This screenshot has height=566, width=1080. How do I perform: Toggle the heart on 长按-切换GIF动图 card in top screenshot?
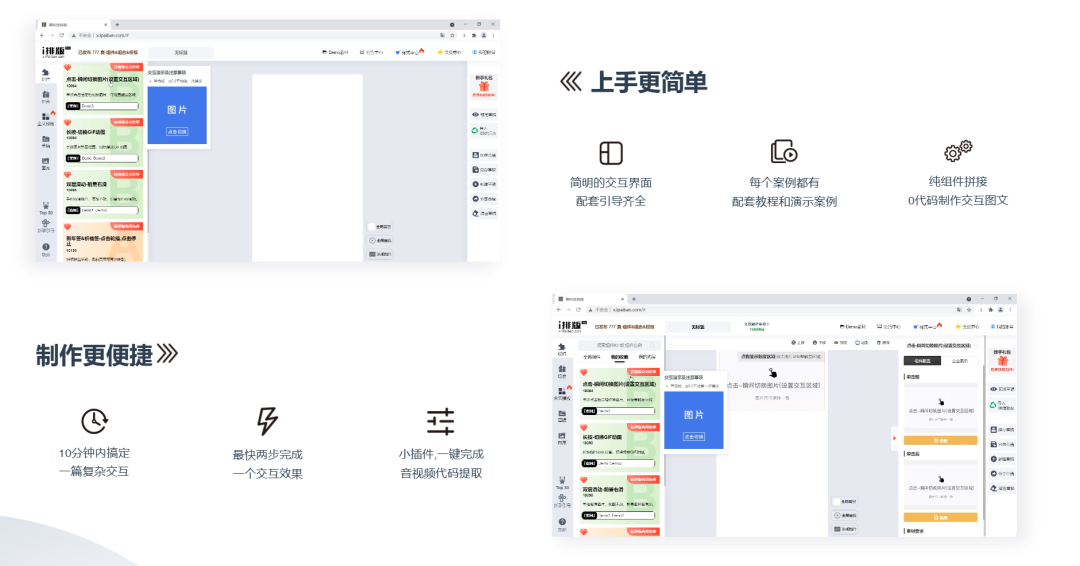coord(68,123)
